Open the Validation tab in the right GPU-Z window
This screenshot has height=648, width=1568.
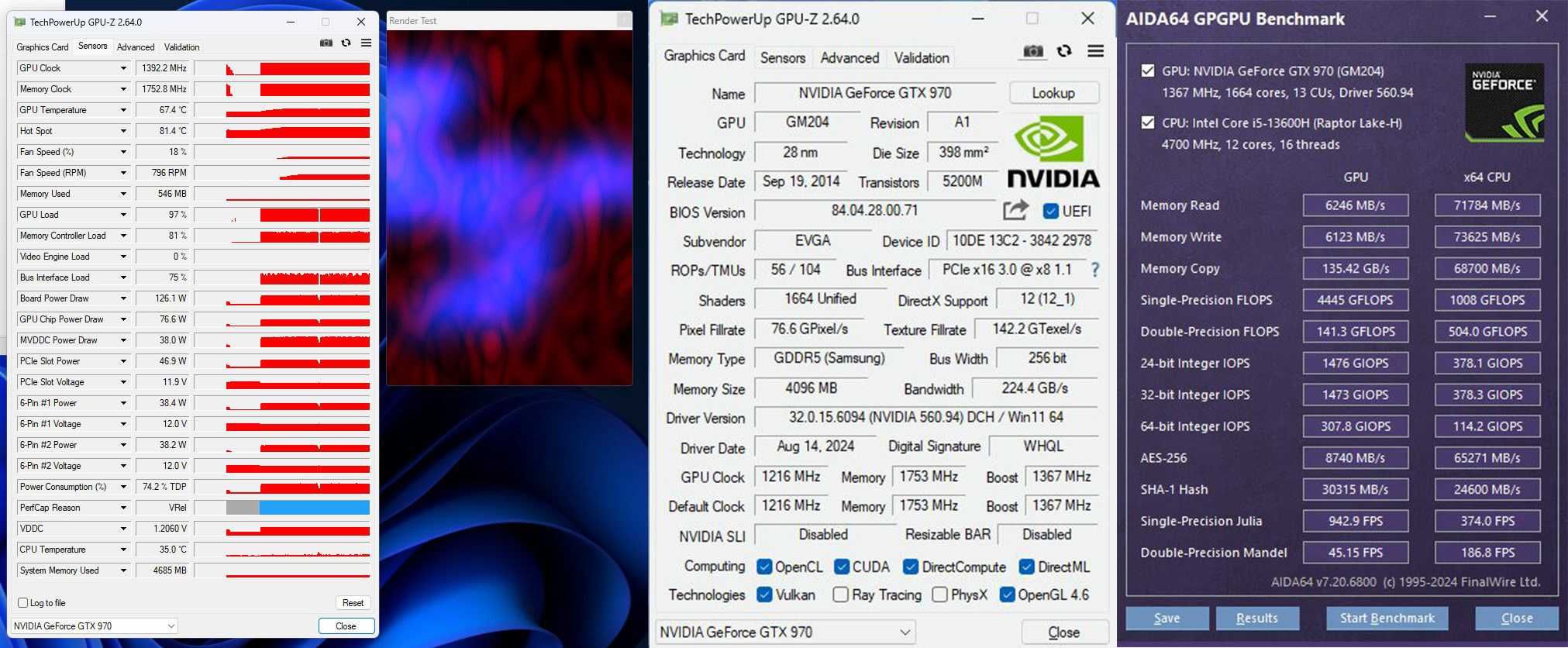922,57
